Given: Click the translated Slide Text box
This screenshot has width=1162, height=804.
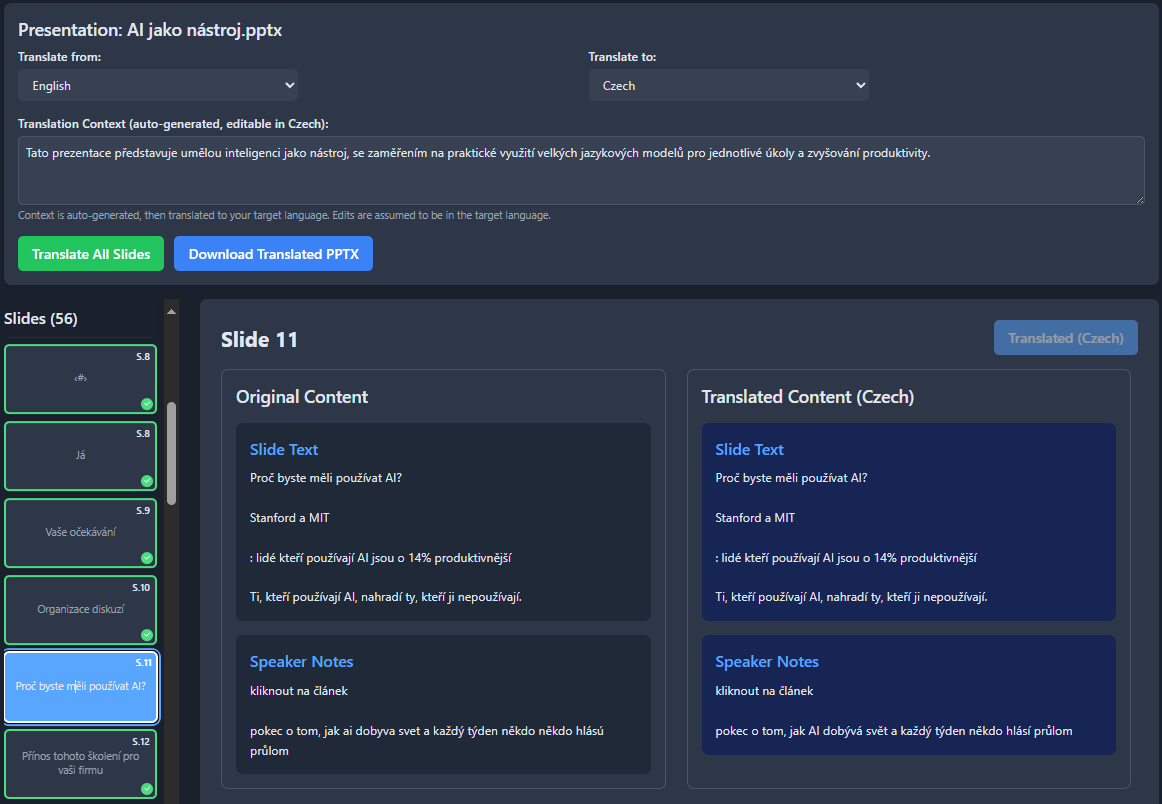Looking at the screenshot, I should [908, 522].
